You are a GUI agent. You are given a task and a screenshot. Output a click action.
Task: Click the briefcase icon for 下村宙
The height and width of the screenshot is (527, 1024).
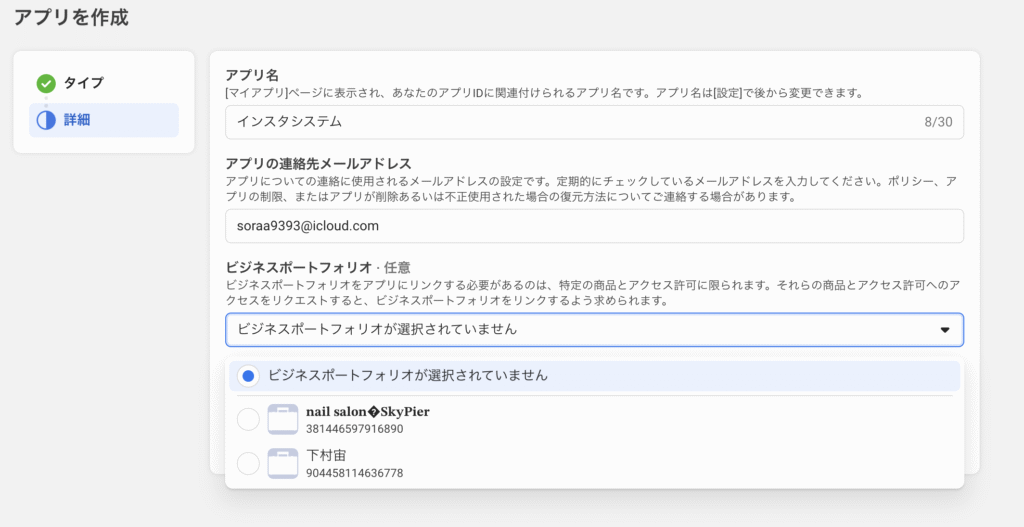point(283,464)
